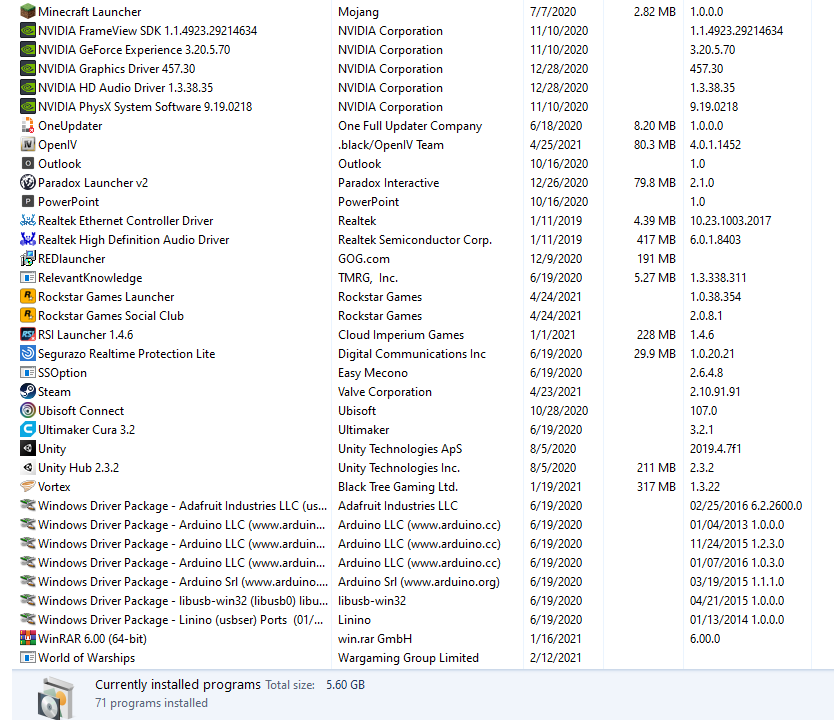Click the Paradox Launcher v2 icon
Image resolution: width=834 pixels, height=720 pixels.
28,182
